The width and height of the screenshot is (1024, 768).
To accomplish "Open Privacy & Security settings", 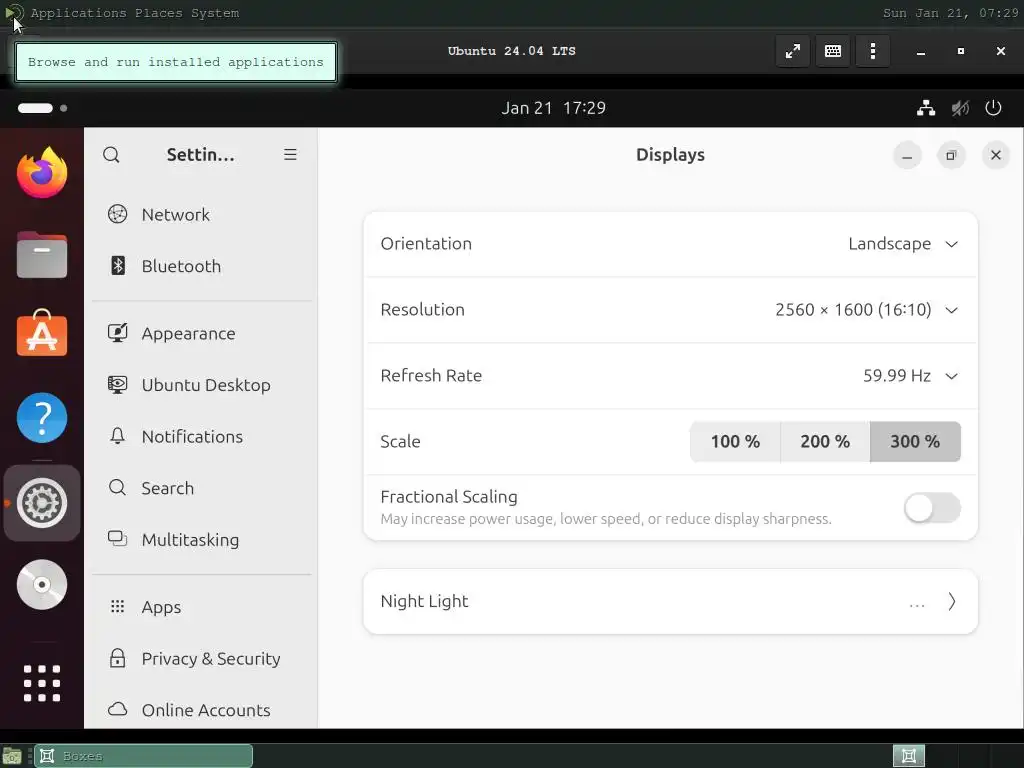I will pyautogui.click(x=201, y=658).
